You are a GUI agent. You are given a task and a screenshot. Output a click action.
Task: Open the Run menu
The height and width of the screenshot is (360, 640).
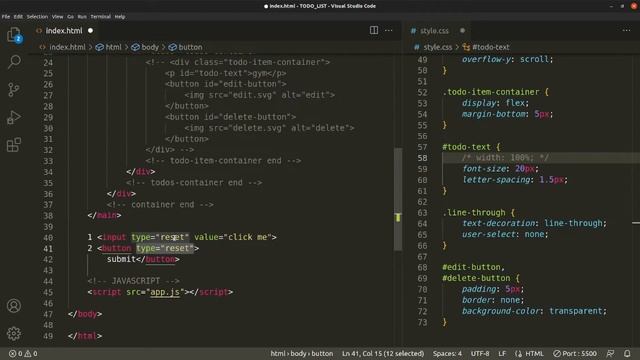click(x=82, y=17)
